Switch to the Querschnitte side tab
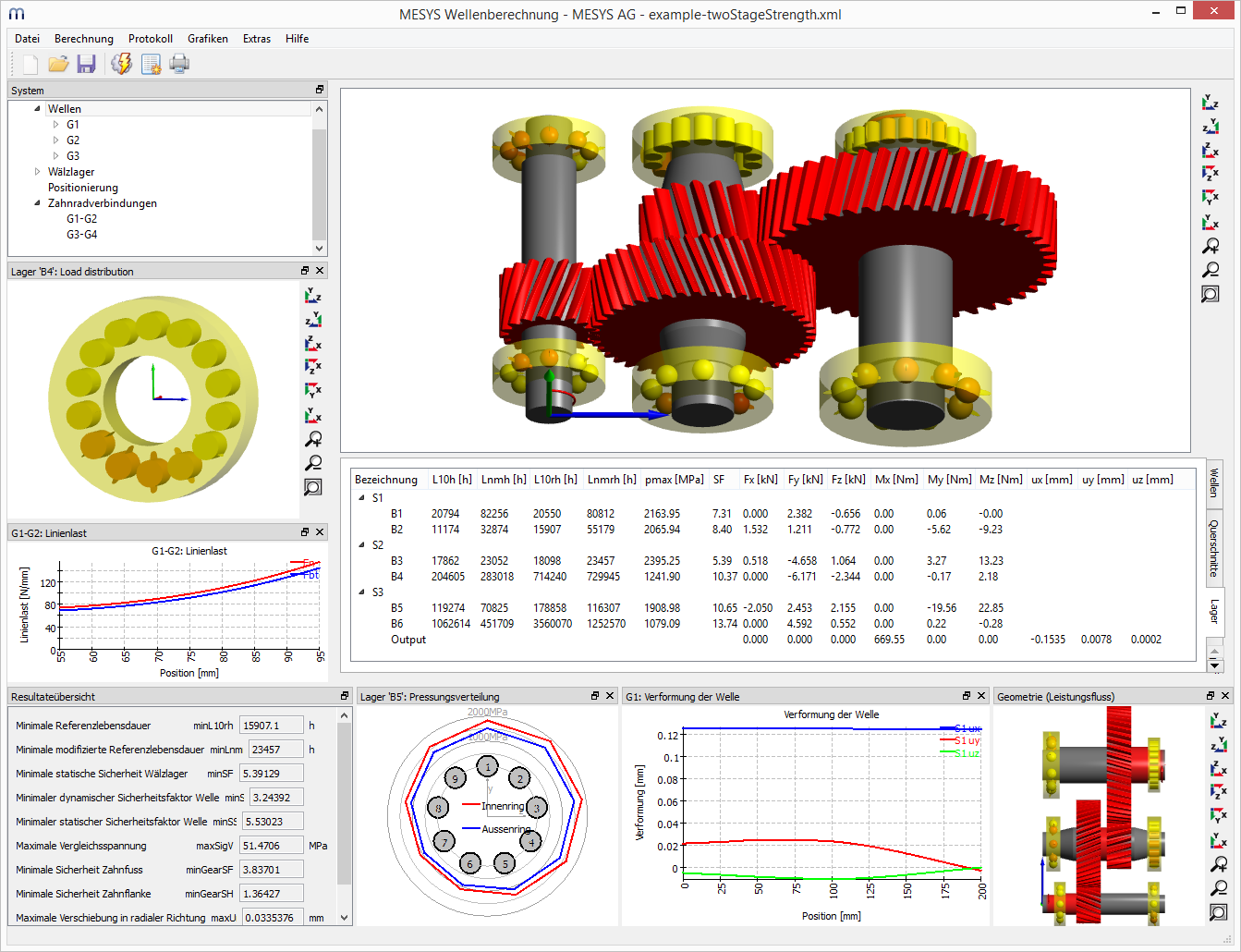 tap(1214, 548)
